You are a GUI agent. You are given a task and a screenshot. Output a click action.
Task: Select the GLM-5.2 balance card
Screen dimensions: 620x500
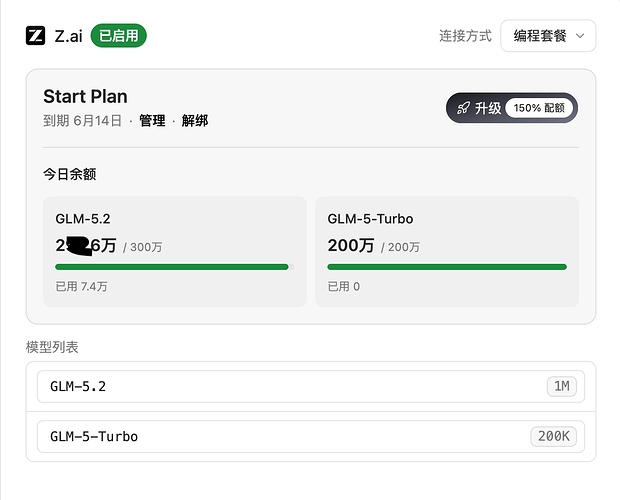click(x=175, y=251)
